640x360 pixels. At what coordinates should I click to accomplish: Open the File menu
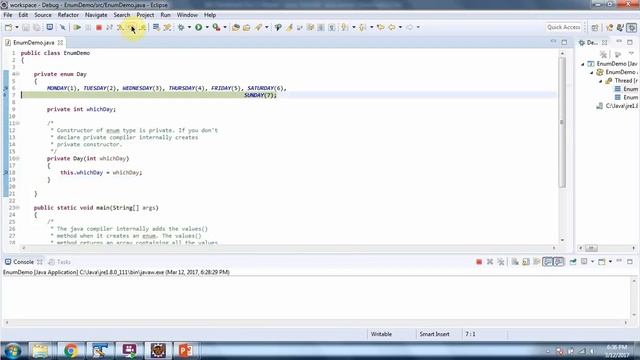8,15
